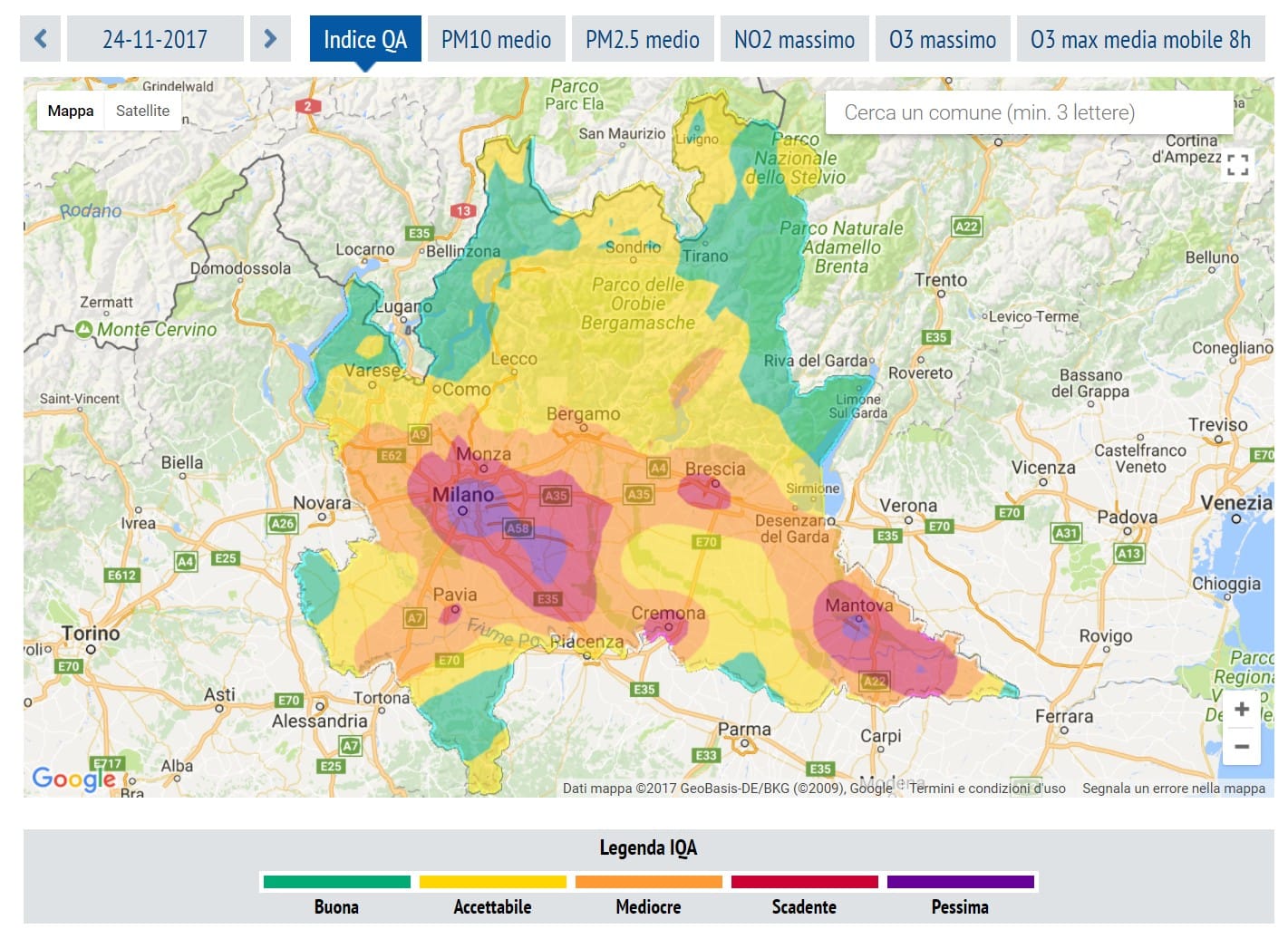The width and height of the screenshot is (1288, 939).
Task: Open the 24-11-2017 date selector
Action: (155, 39)
